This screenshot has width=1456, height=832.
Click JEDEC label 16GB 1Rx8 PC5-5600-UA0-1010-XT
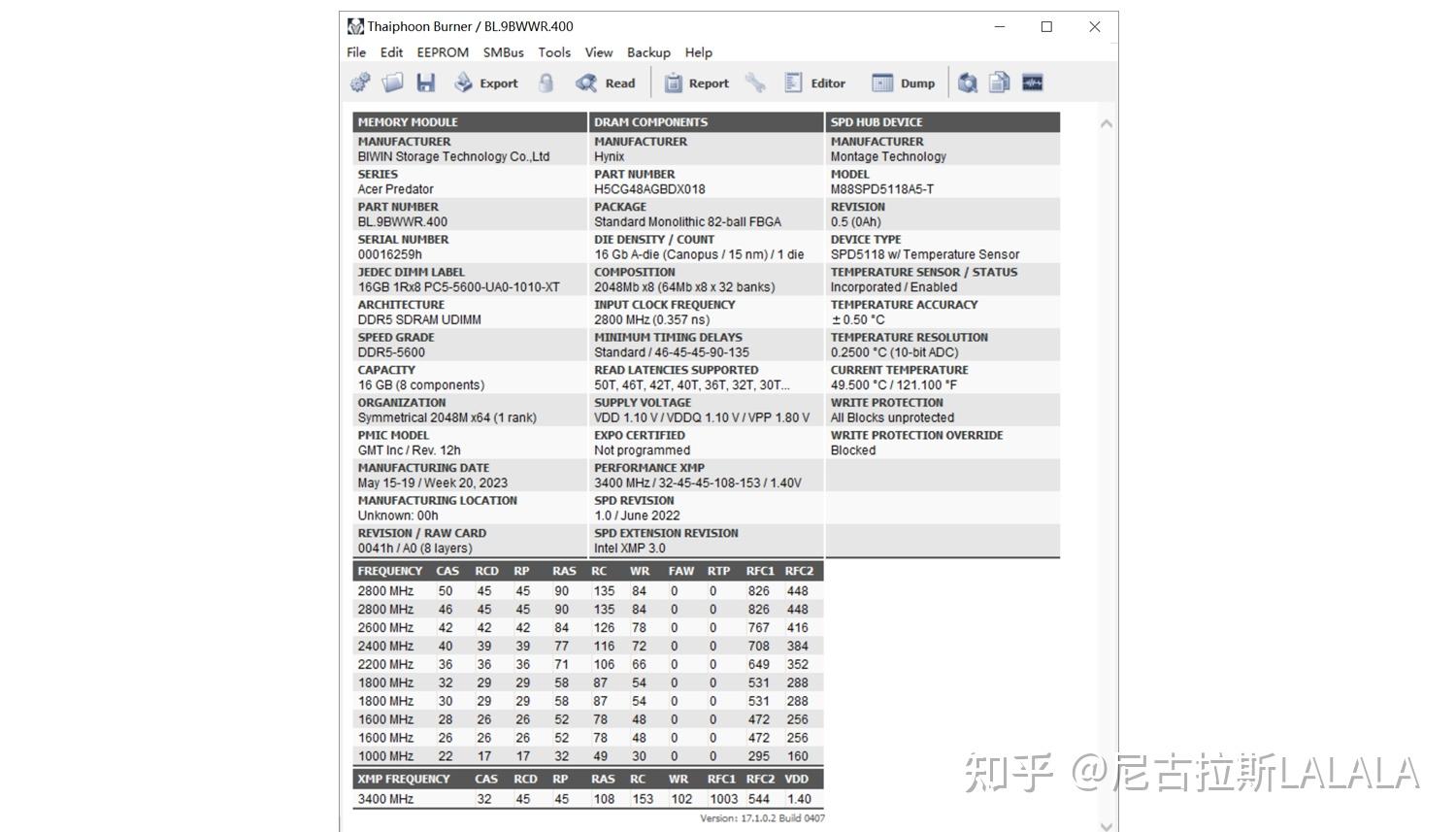(458, 287)
